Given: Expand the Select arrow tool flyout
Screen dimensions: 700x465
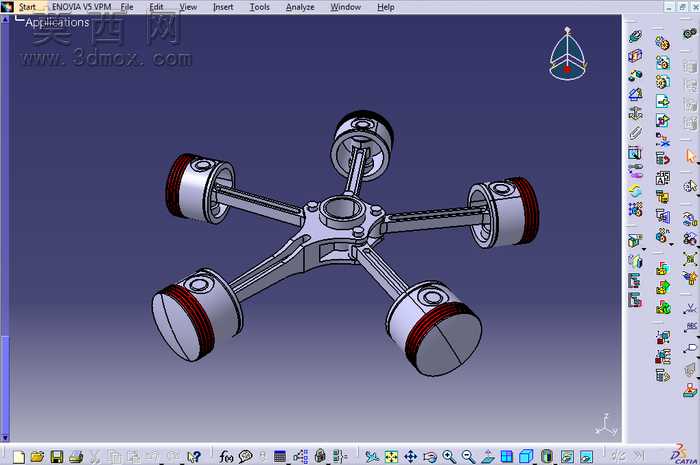Looking at the screenshot, I should coord(698,164).
